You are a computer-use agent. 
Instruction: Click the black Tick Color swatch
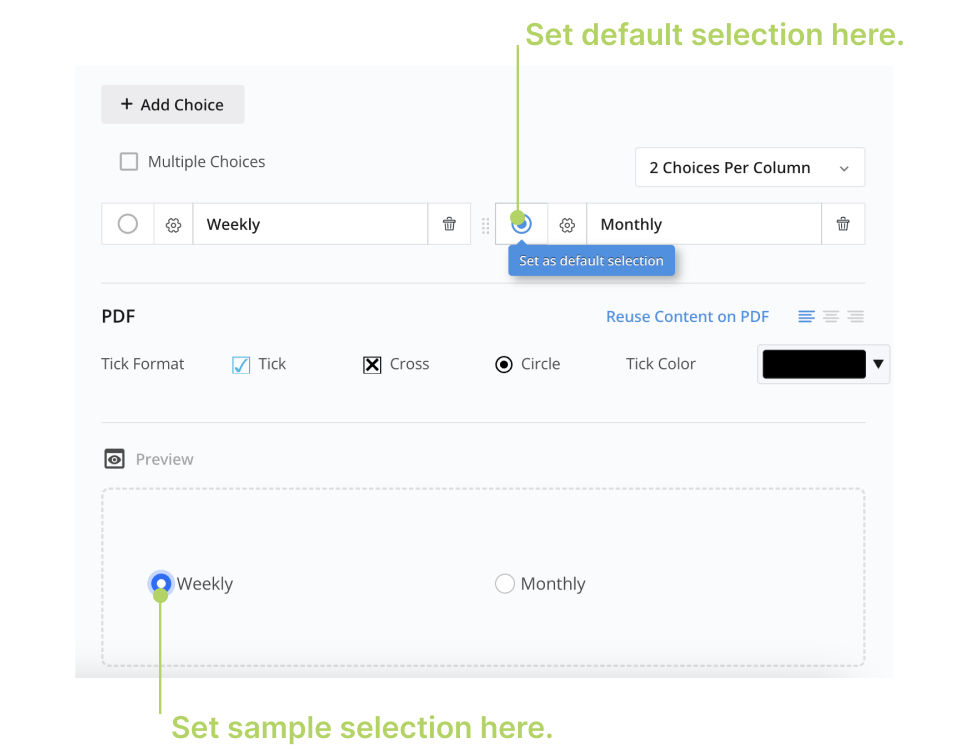point(813,364)
